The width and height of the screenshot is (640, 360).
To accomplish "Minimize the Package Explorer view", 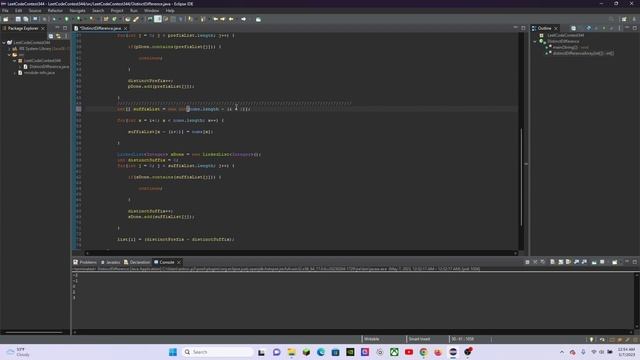I will point(57,28).
